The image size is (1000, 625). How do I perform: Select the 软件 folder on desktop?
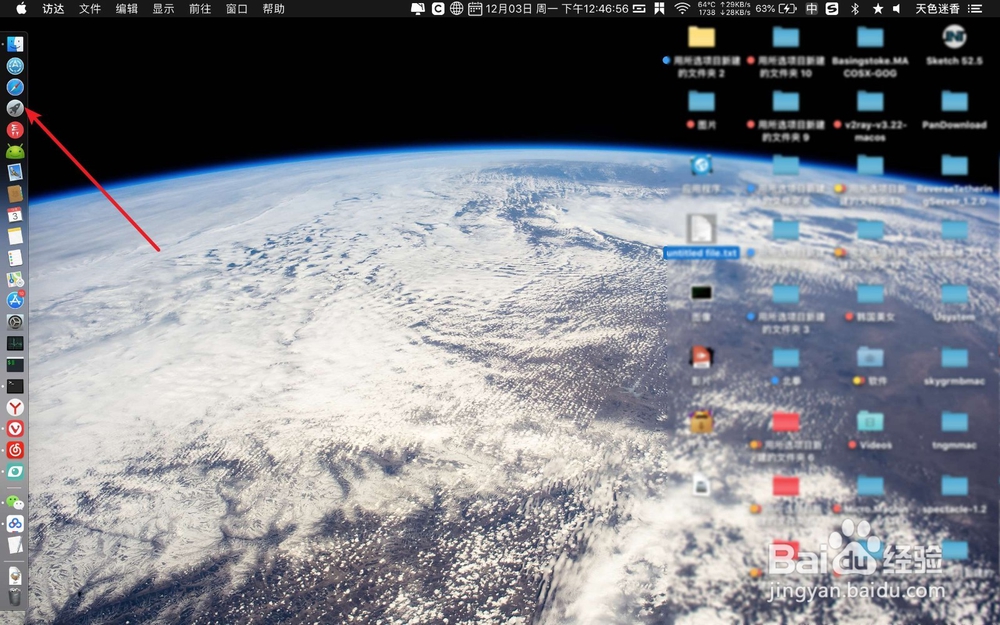870,366
